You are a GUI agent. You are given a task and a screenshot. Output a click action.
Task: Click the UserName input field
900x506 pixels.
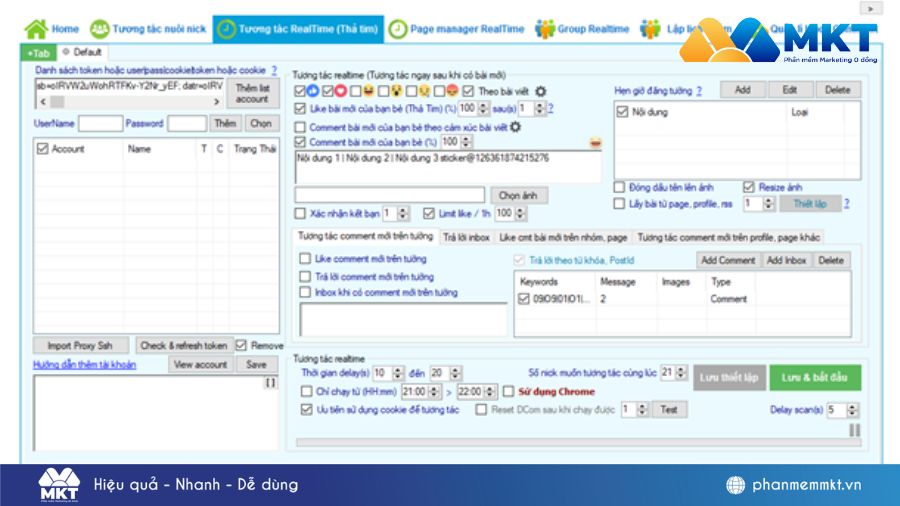point(100,123)
